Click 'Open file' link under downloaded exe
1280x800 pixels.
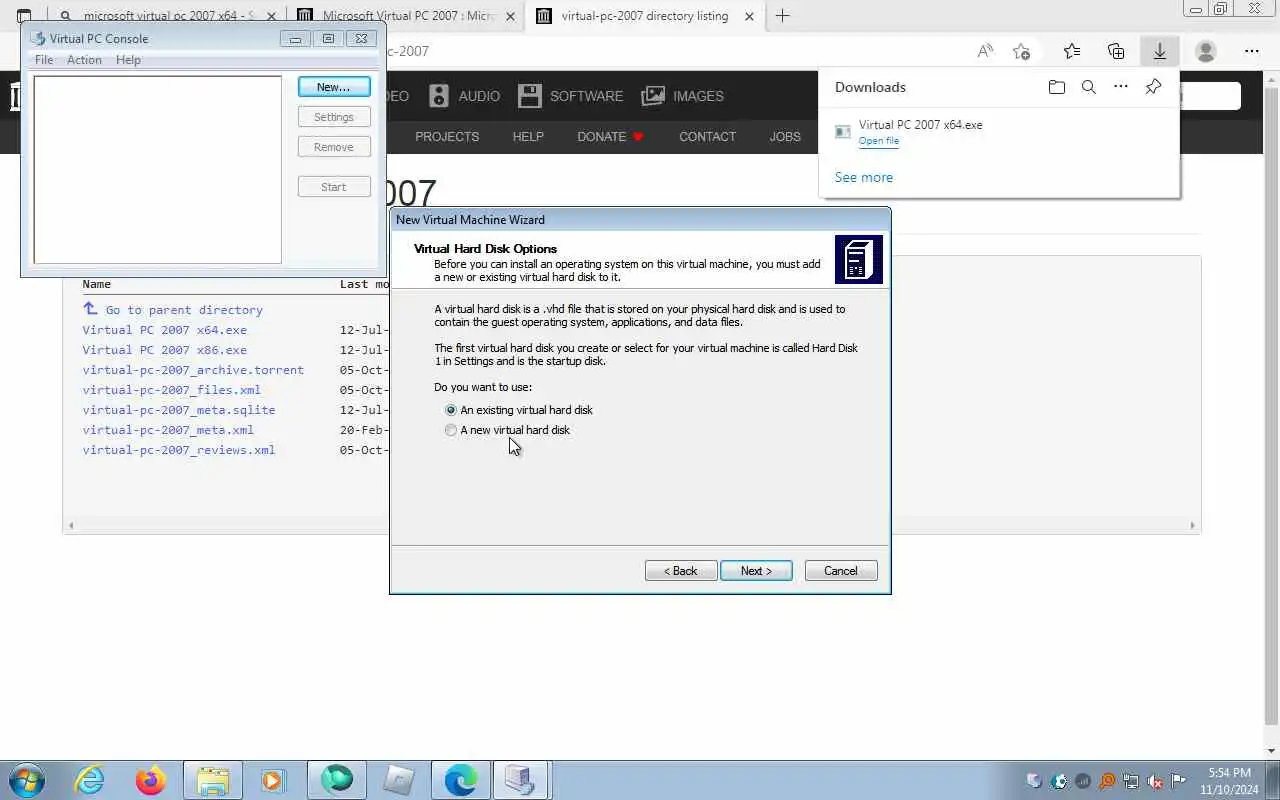click(x=879, y=141)
